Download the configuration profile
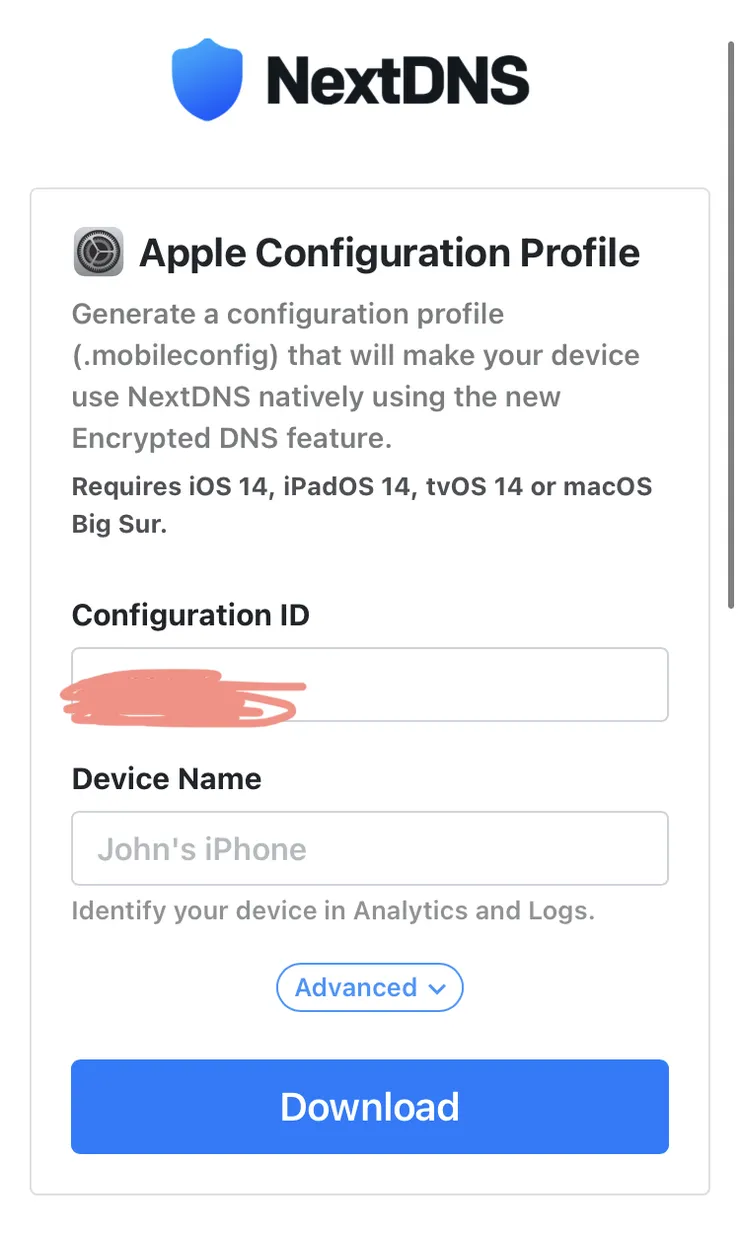 click(370, 1107)
